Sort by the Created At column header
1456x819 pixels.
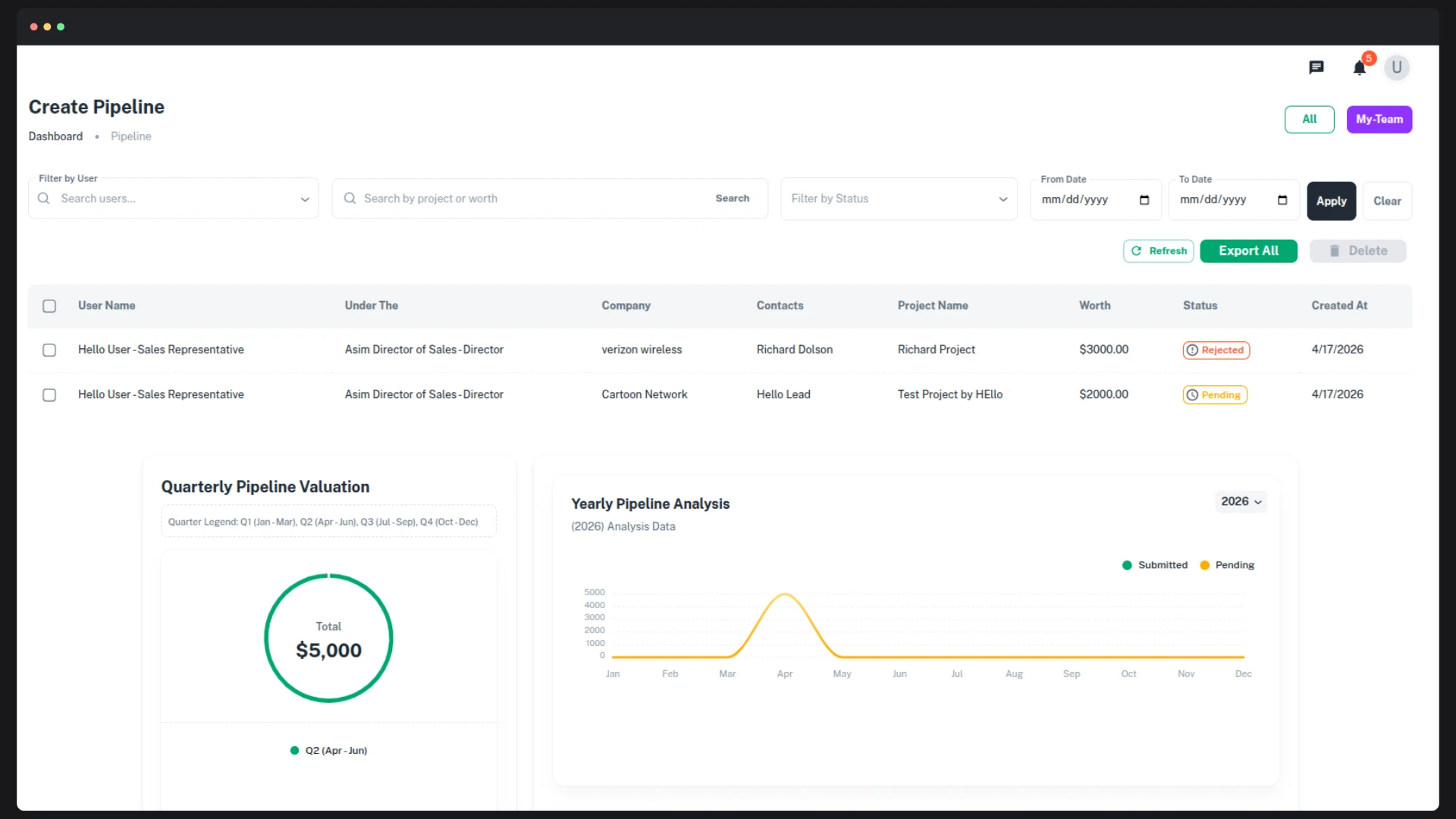[x=1339, y=306]
